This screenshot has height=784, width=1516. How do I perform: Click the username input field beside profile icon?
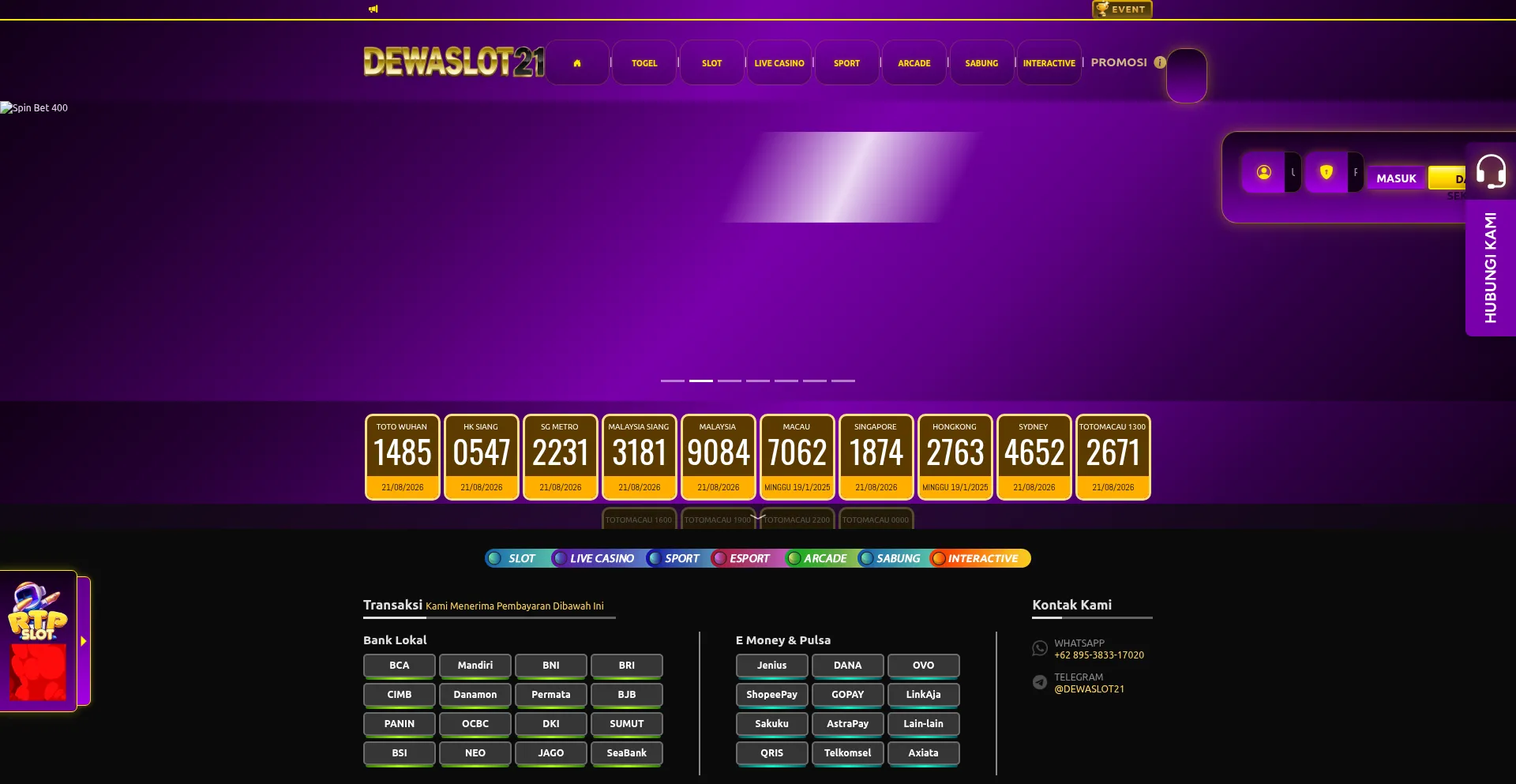point(1293,172)
